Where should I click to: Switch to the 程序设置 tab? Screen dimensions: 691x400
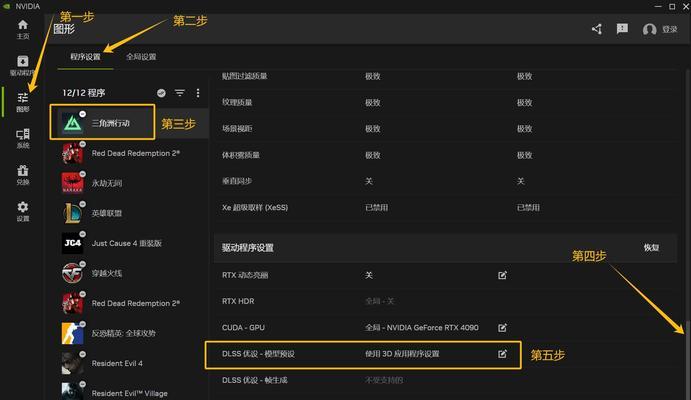(85, 57)
